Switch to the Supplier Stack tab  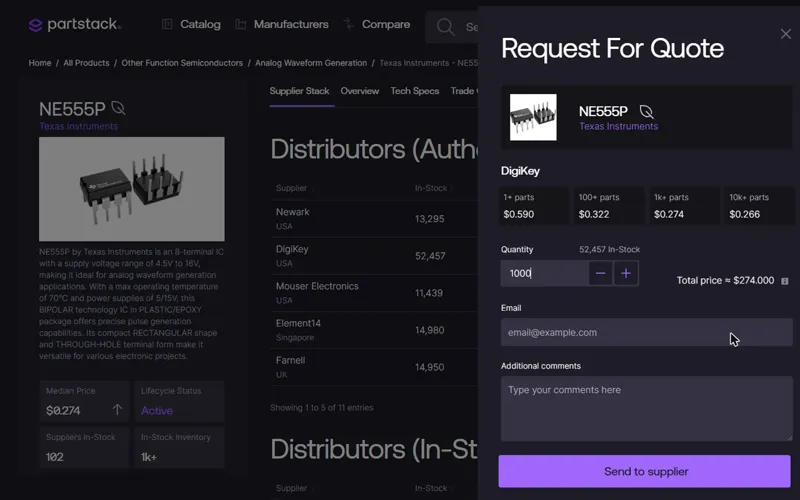299,91
